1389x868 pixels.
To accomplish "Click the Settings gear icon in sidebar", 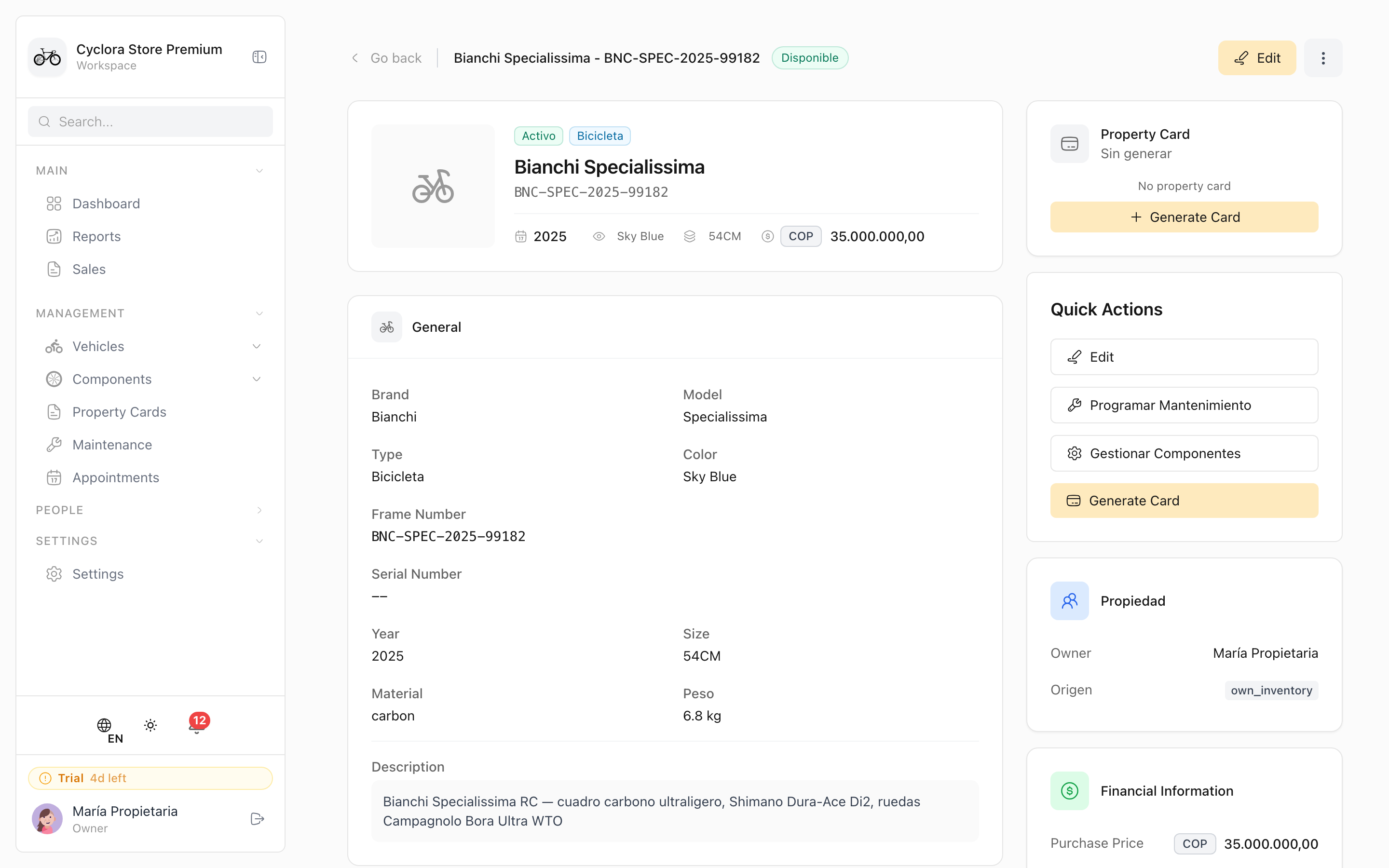I will point(54,573).
